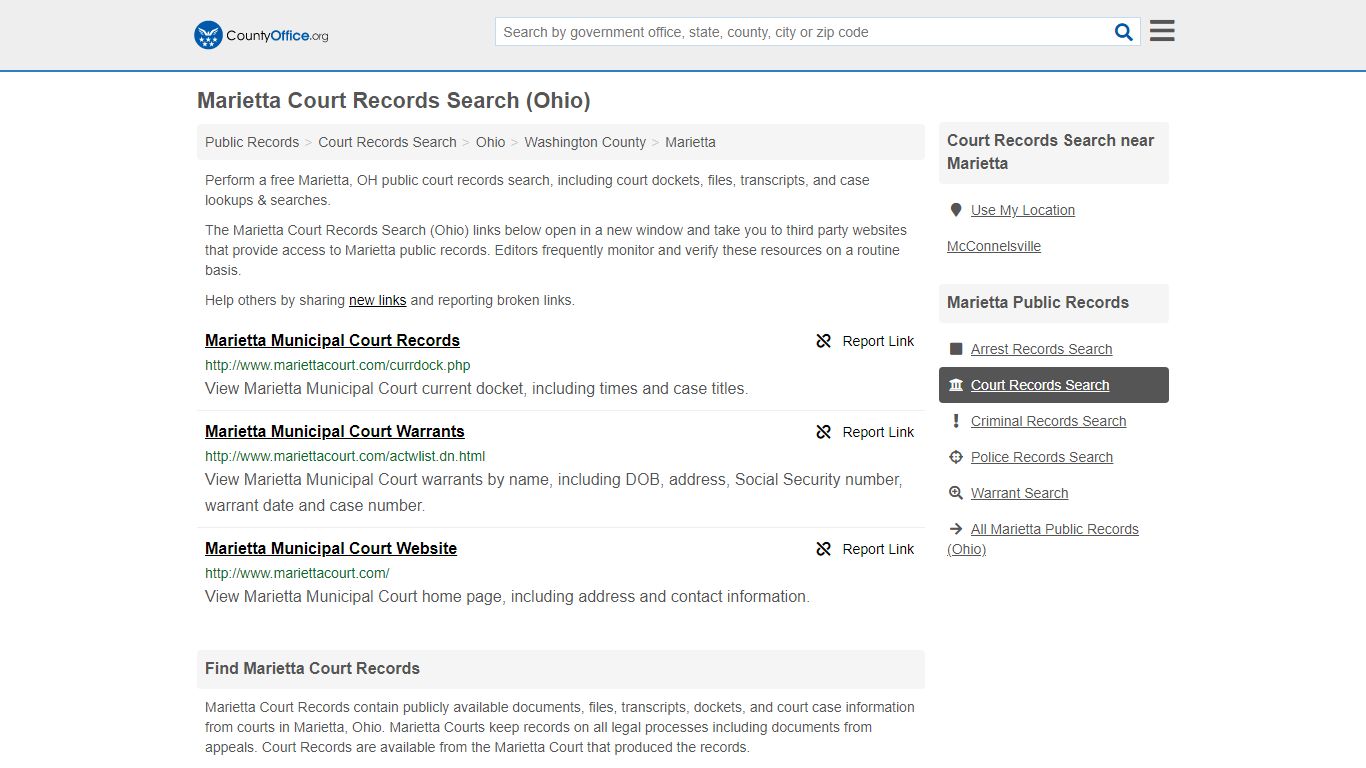The width and height of the screenshot is (1366, 768).
Task: Open Court Records Search breadcrumb
Action: 387,142
